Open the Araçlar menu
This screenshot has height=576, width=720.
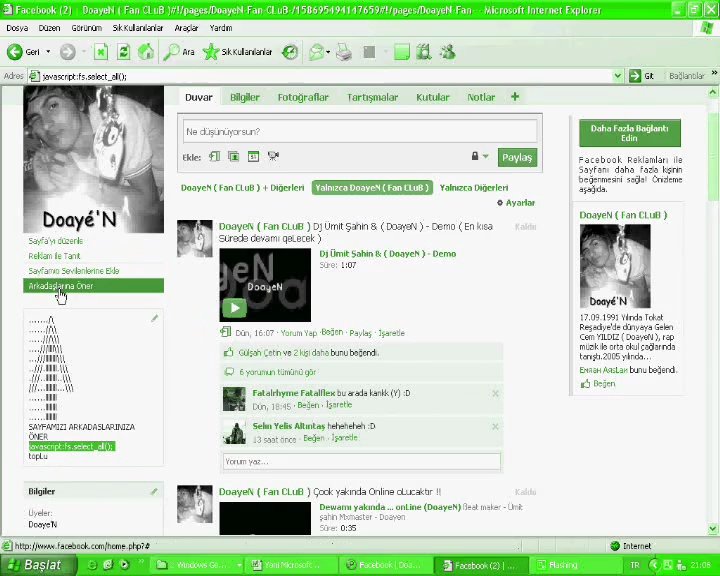click(186, 28)
